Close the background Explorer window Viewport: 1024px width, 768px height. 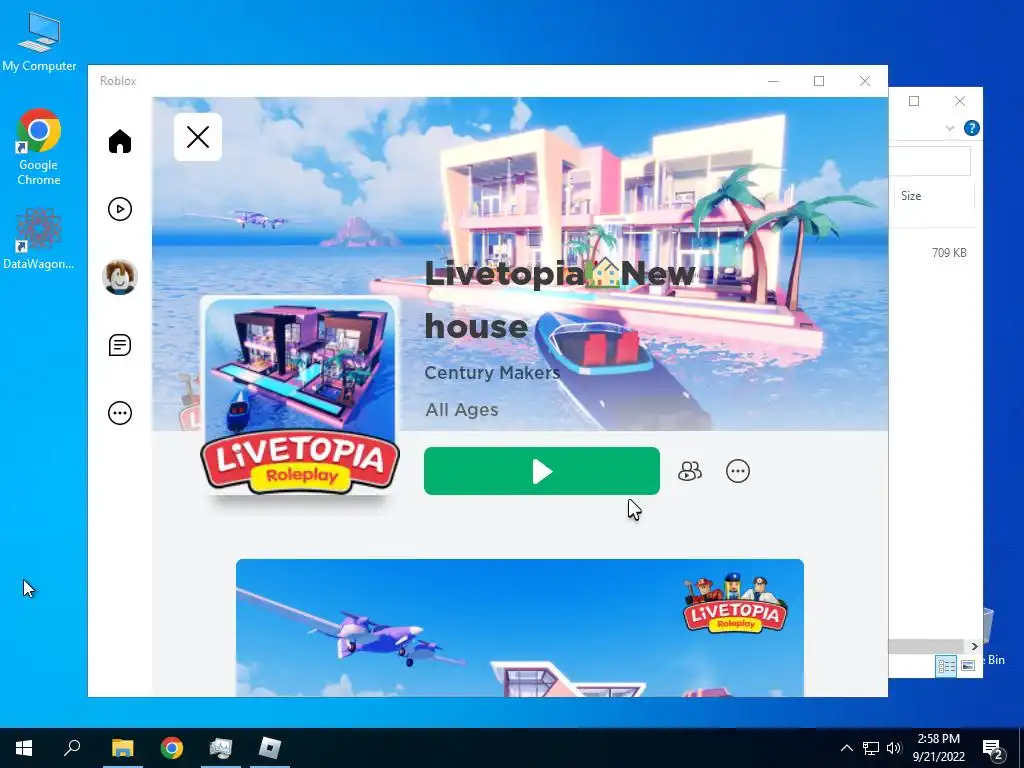coord(960,101)
